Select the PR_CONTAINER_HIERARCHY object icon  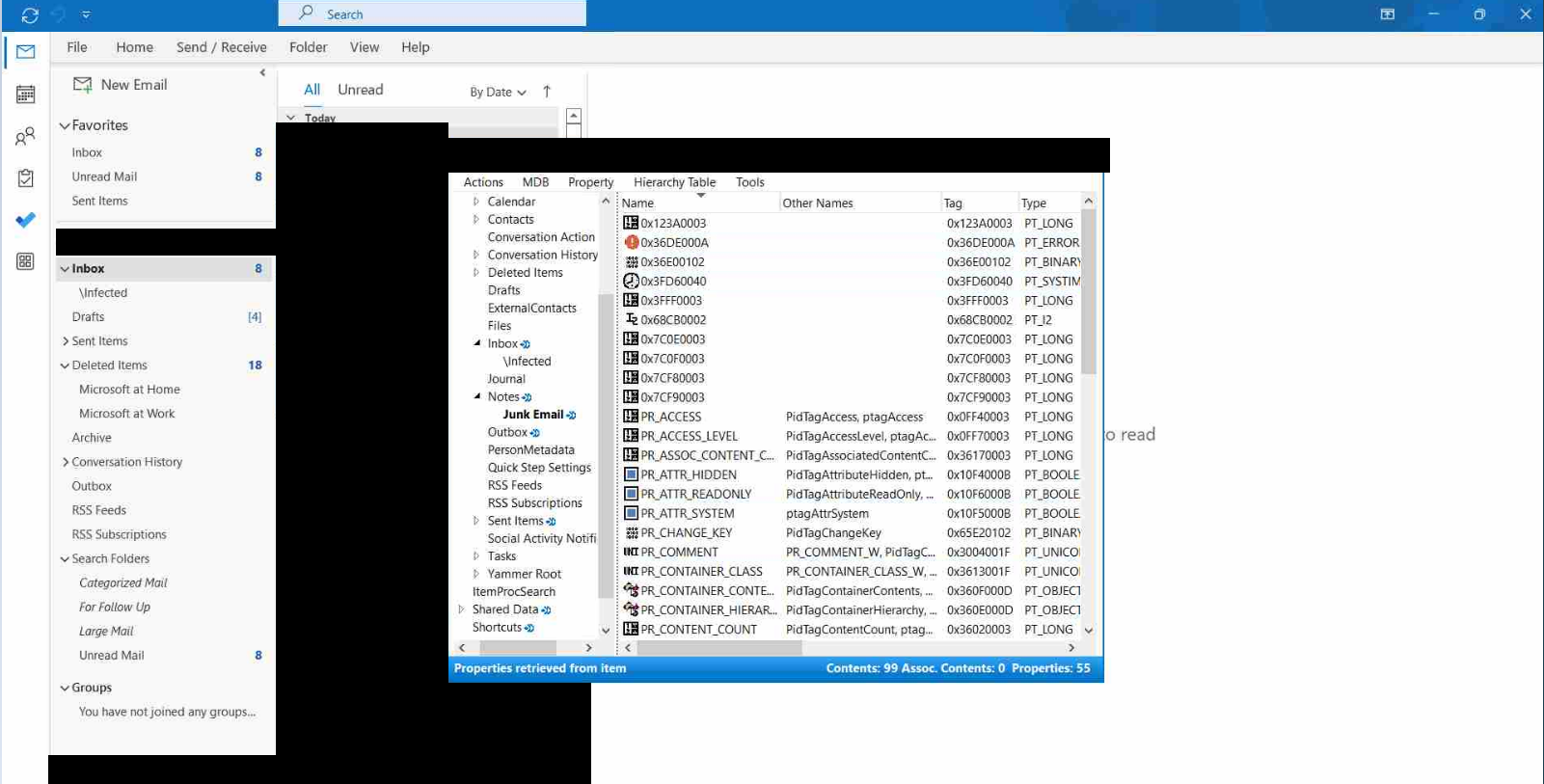tap(631, 609)
